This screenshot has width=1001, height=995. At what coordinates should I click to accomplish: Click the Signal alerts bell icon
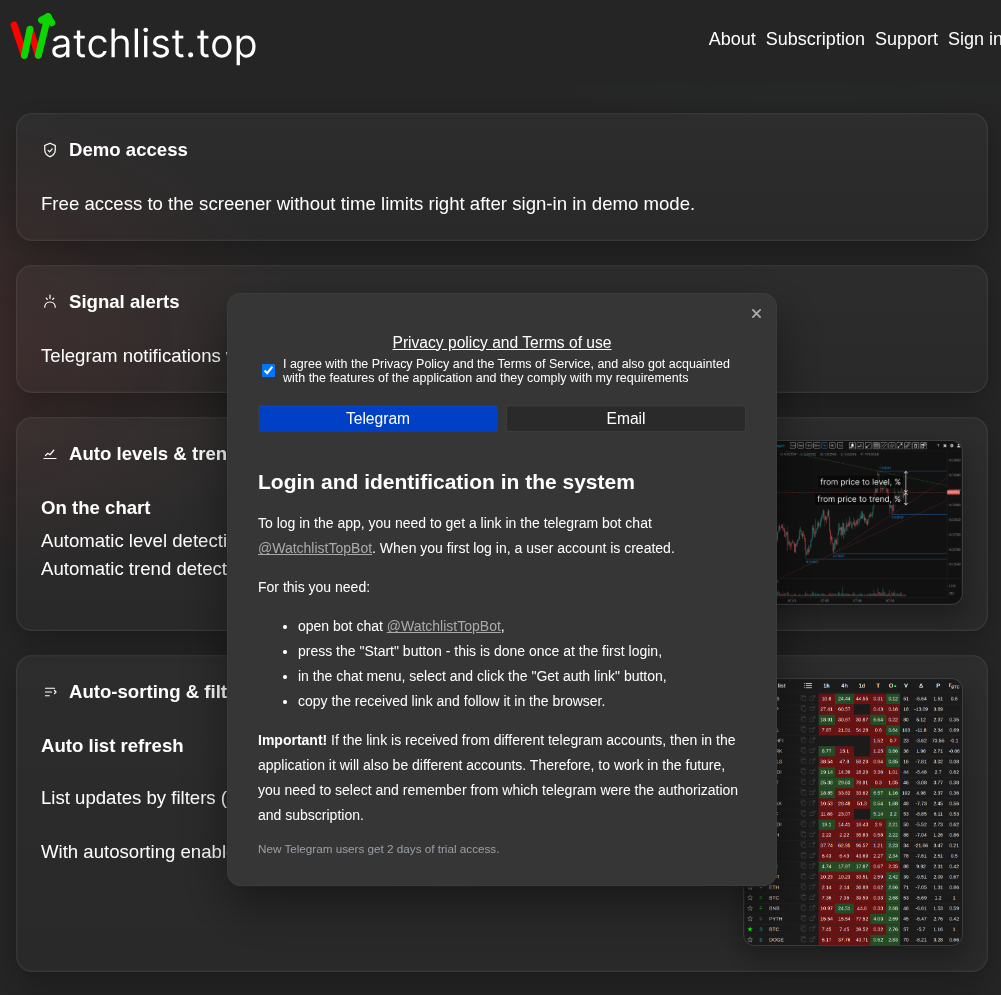[50, 302]
